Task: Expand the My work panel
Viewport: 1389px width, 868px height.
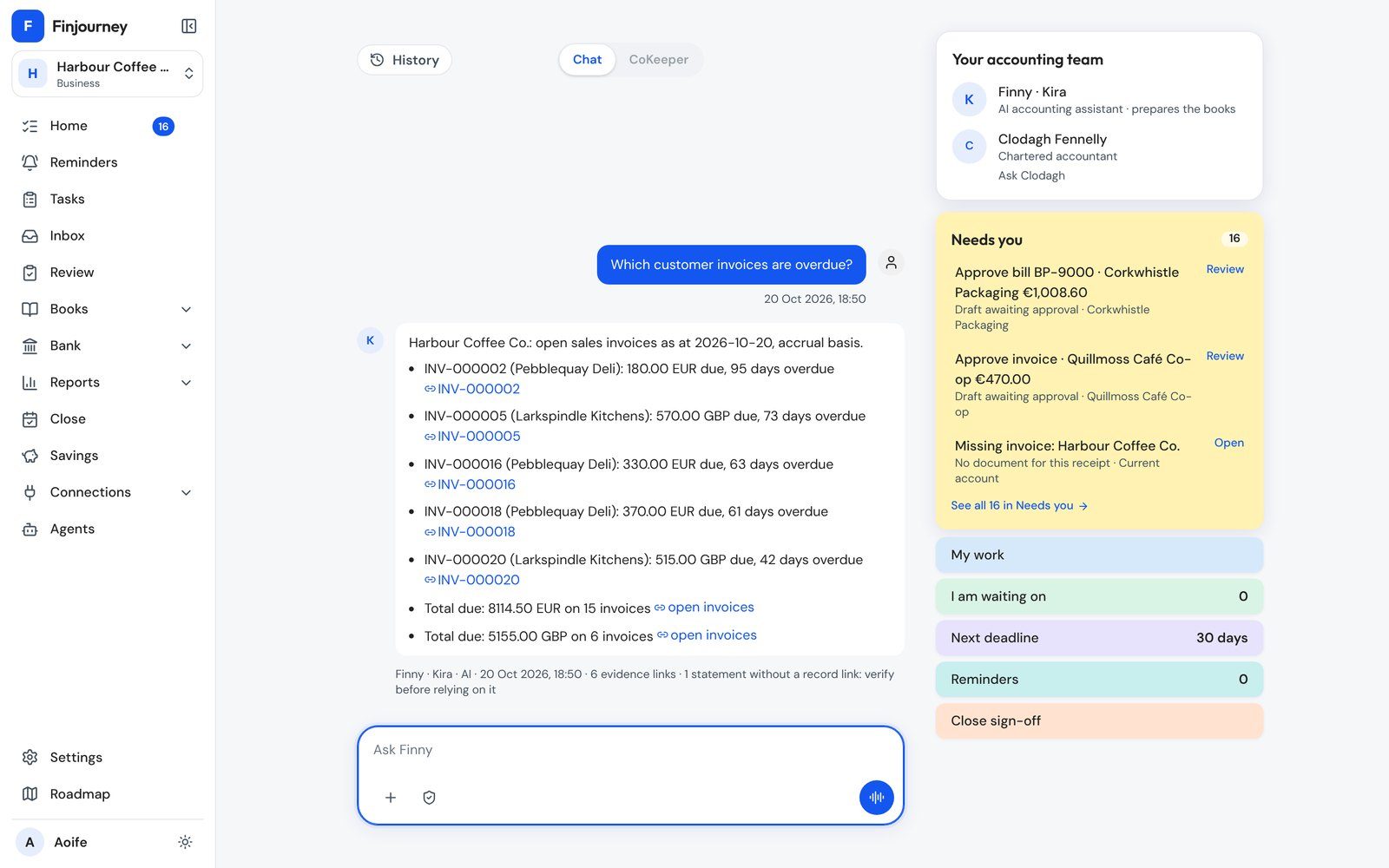Action: (1099, 555)
